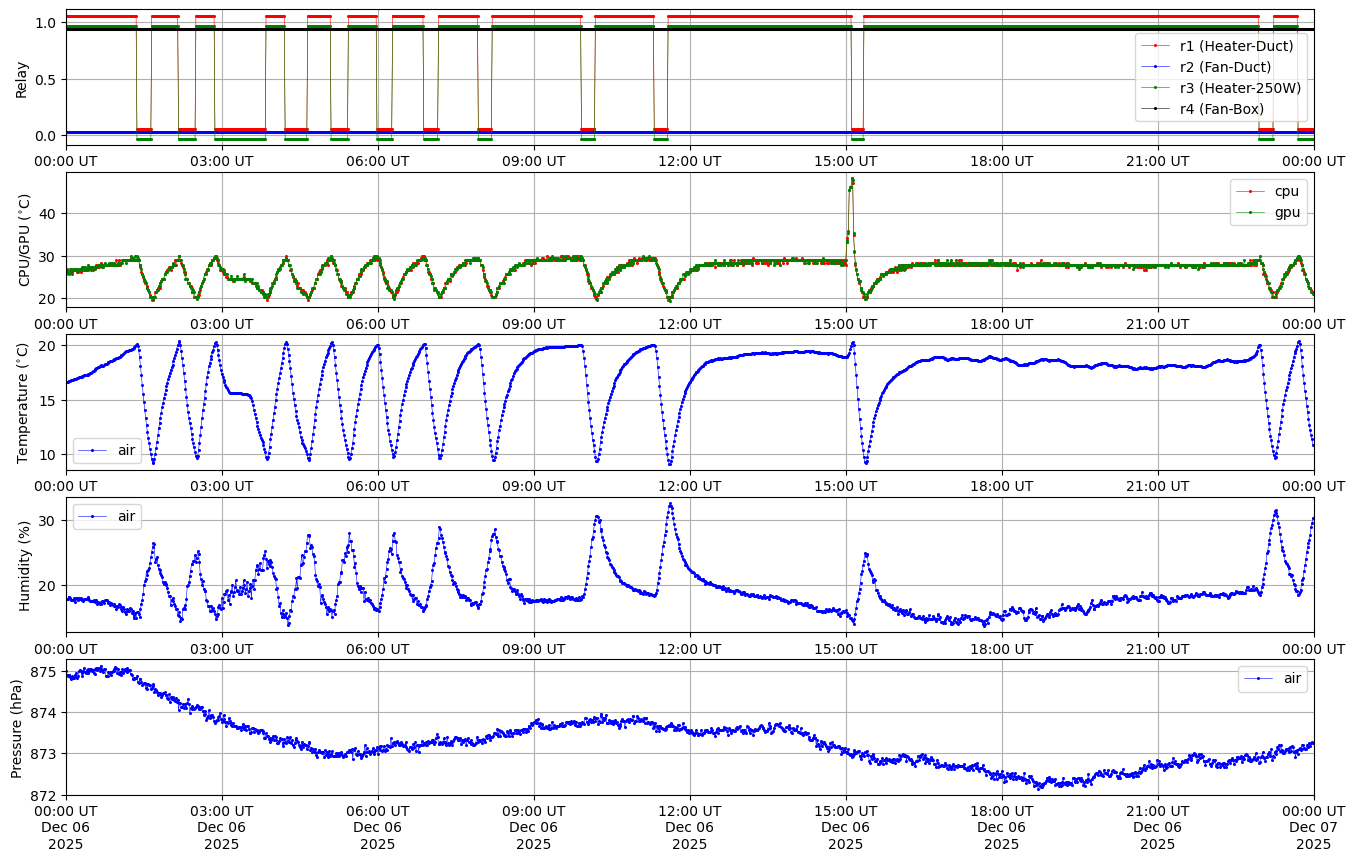
Task: Click the 12:00 UT tick under Pressure plot
Action: pyautogui.click(x=689, y=810)
